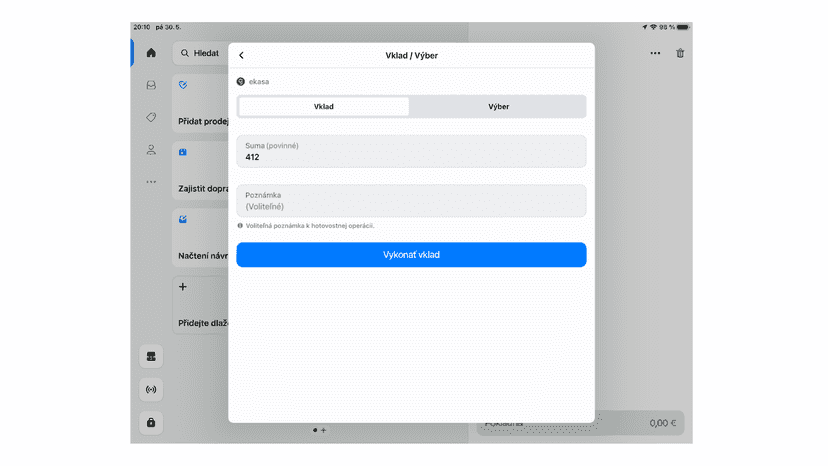Image resolution: width=828 pixels, height=466 pixels.
Task: Click the broadcast signal icon button
Action: (x=151, y=389)
